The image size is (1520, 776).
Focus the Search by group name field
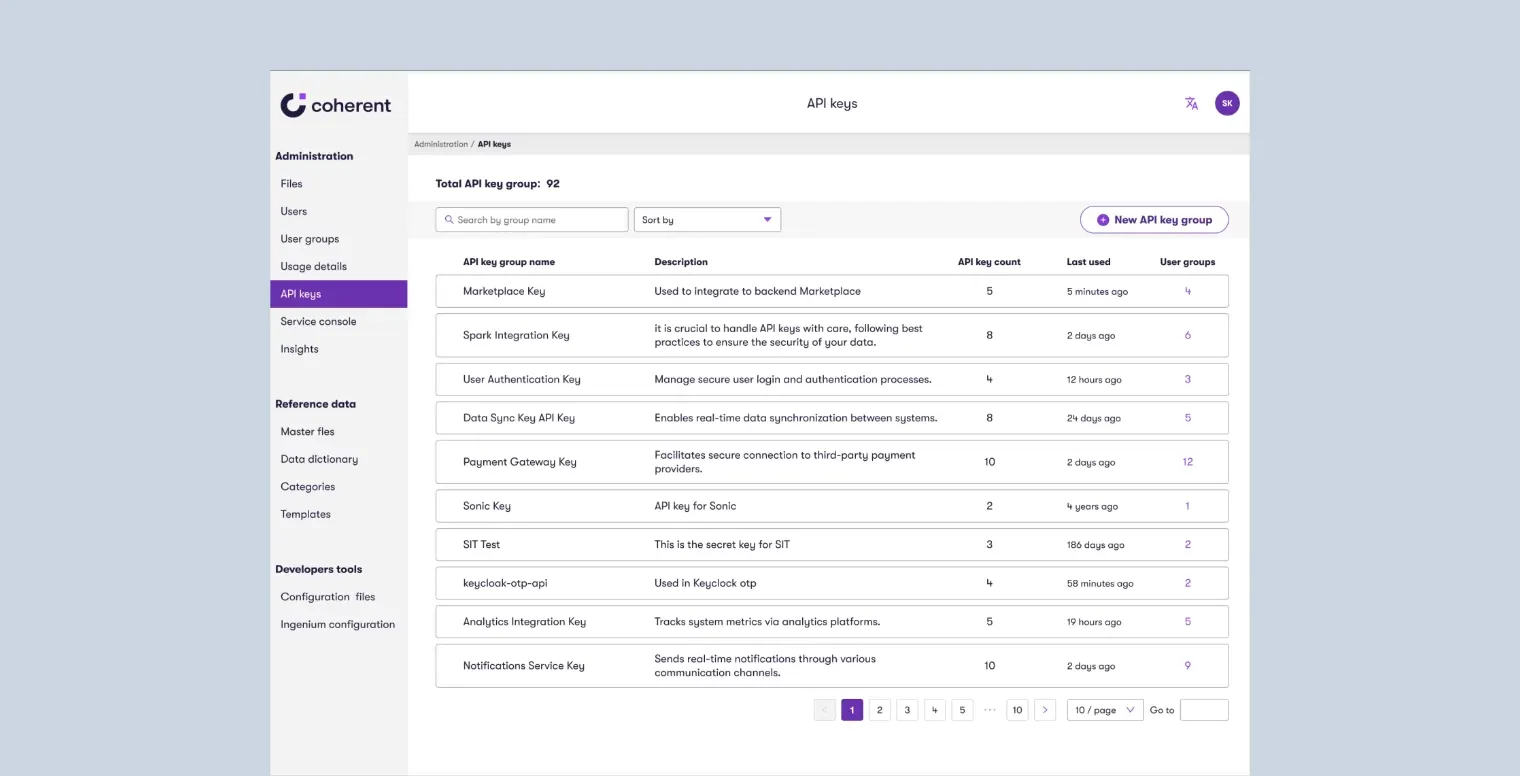pyautogui.click(x=532, y=219)
